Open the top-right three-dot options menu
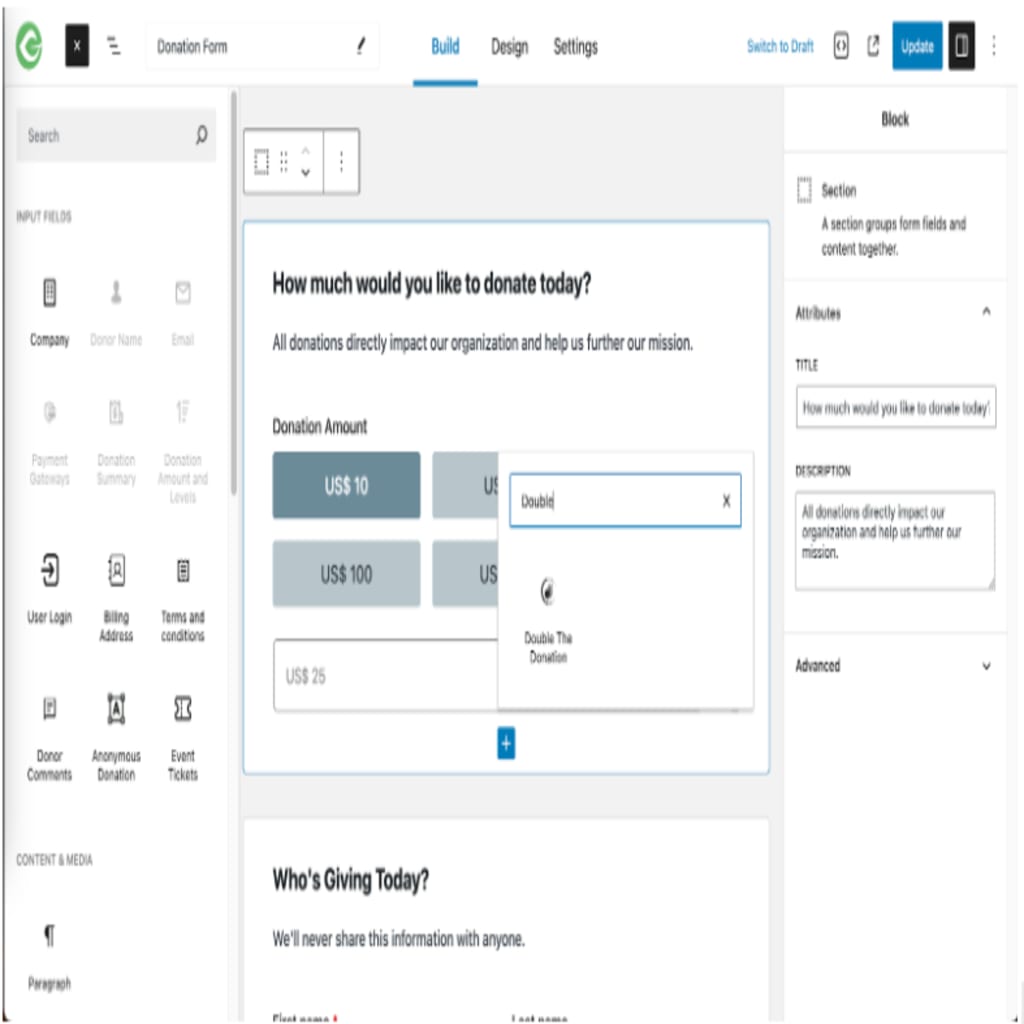Image resolution: width=1024 pixels, height=1024 pixels. 993,46
